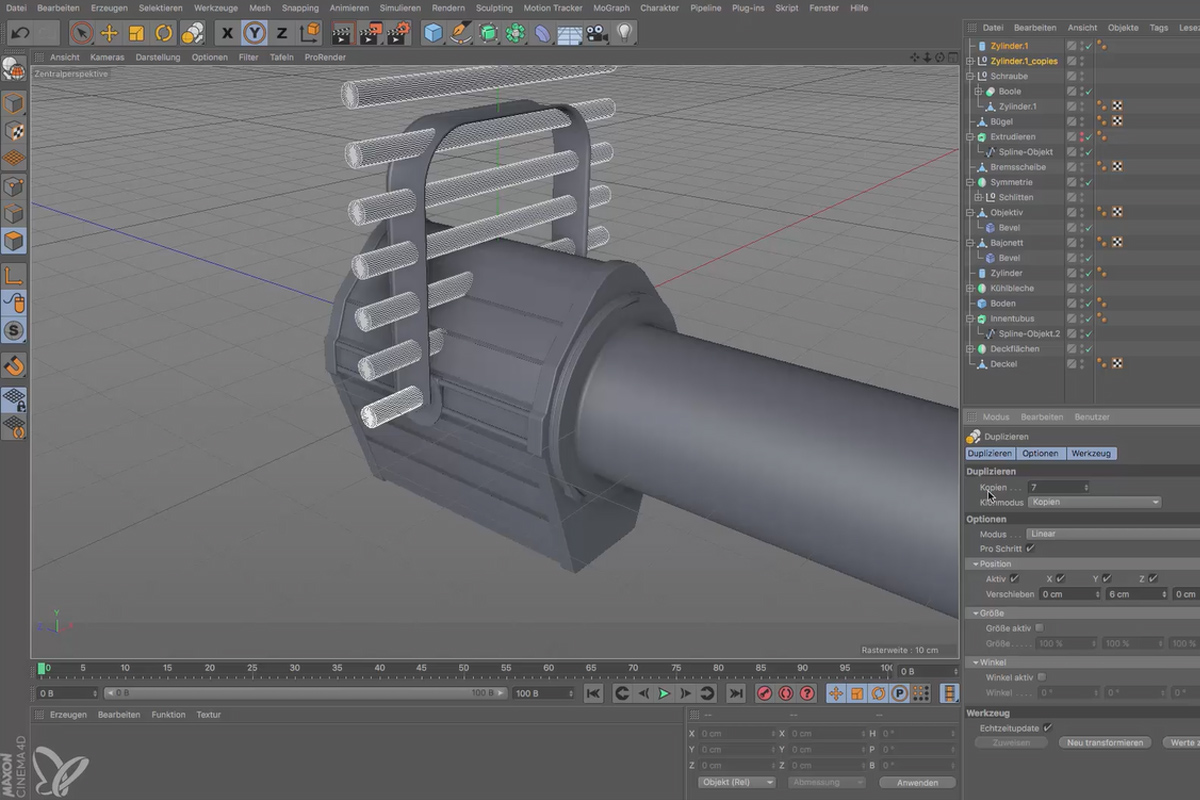Toggle the Position Aktiv checkbox
1200x800 pixels.
pos(1015,578)
